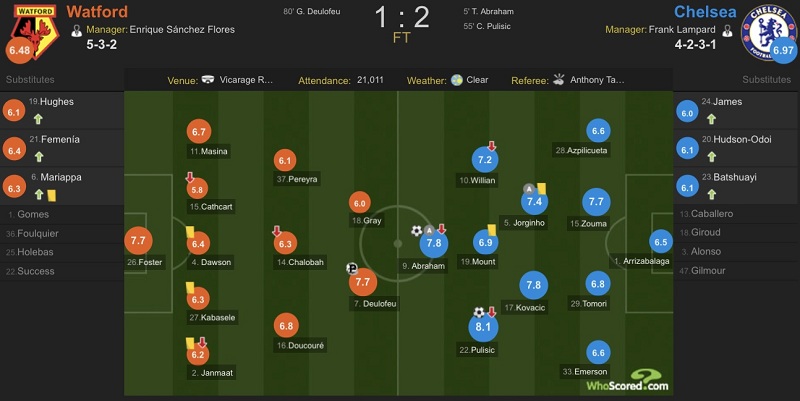Viewport: 800px width, 401px height.
Task: Click the green sub-on arrow under Hughes
Action: 38,119
